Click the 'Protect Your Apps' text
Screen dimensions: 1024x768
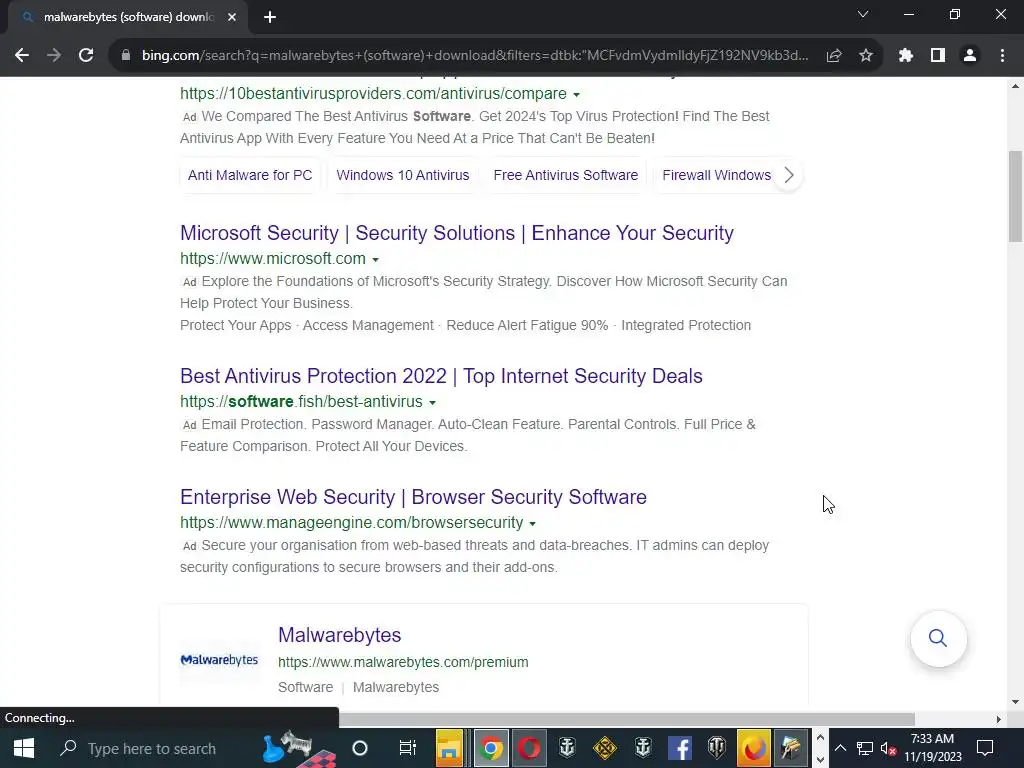tap(236, 325)
